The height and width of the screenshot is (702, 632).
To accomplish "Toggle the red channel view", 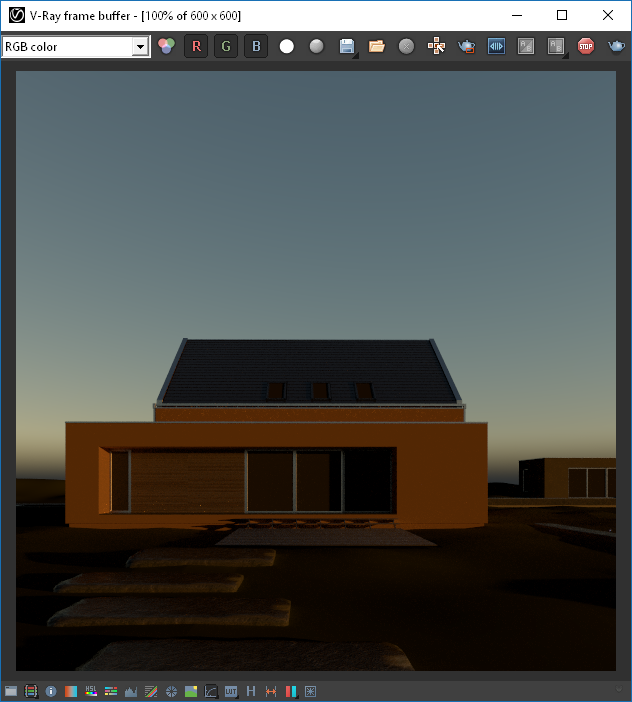I will 196,46.
